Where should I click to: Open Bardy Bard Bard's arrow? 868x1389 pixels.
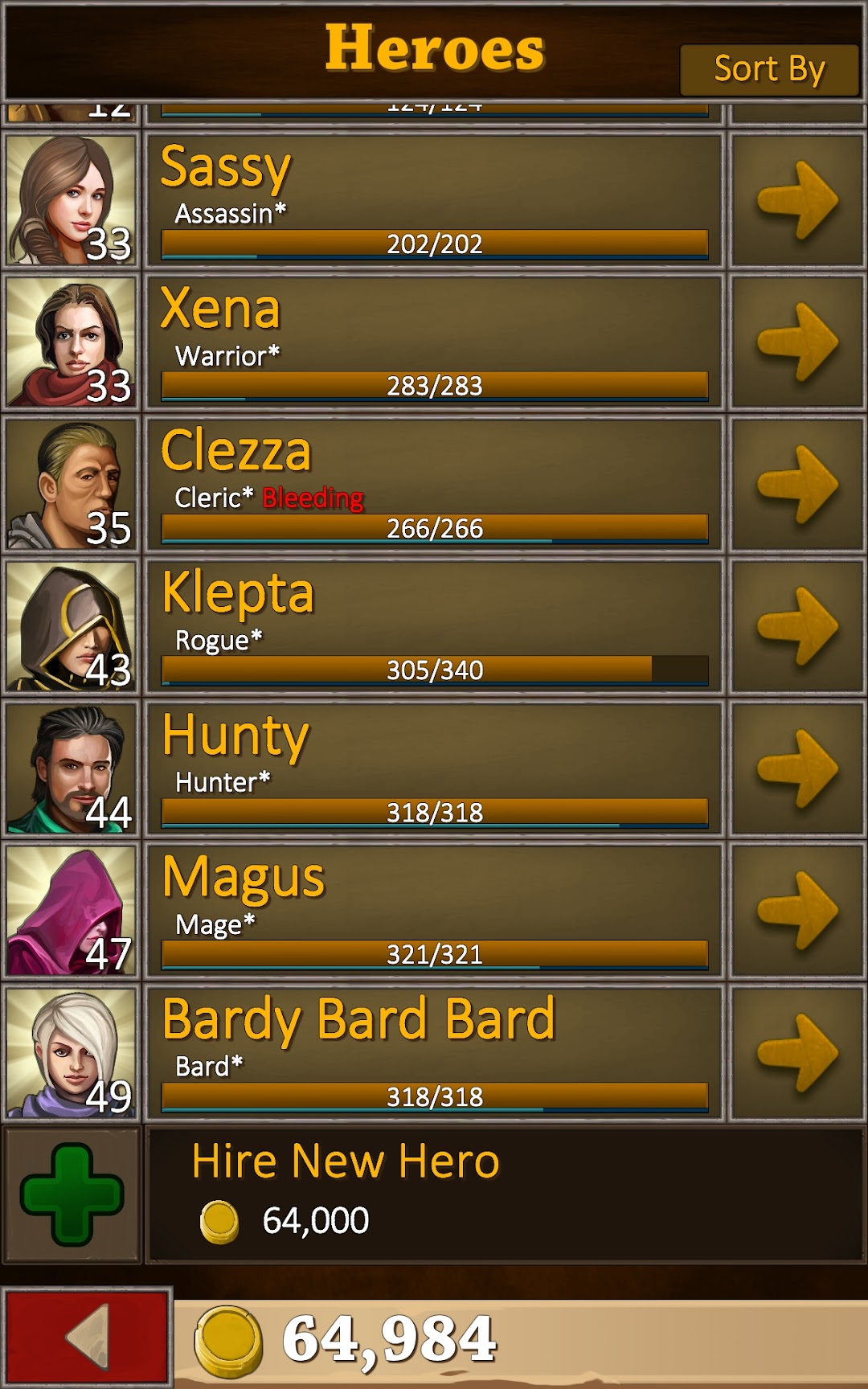coord(797,1054)
